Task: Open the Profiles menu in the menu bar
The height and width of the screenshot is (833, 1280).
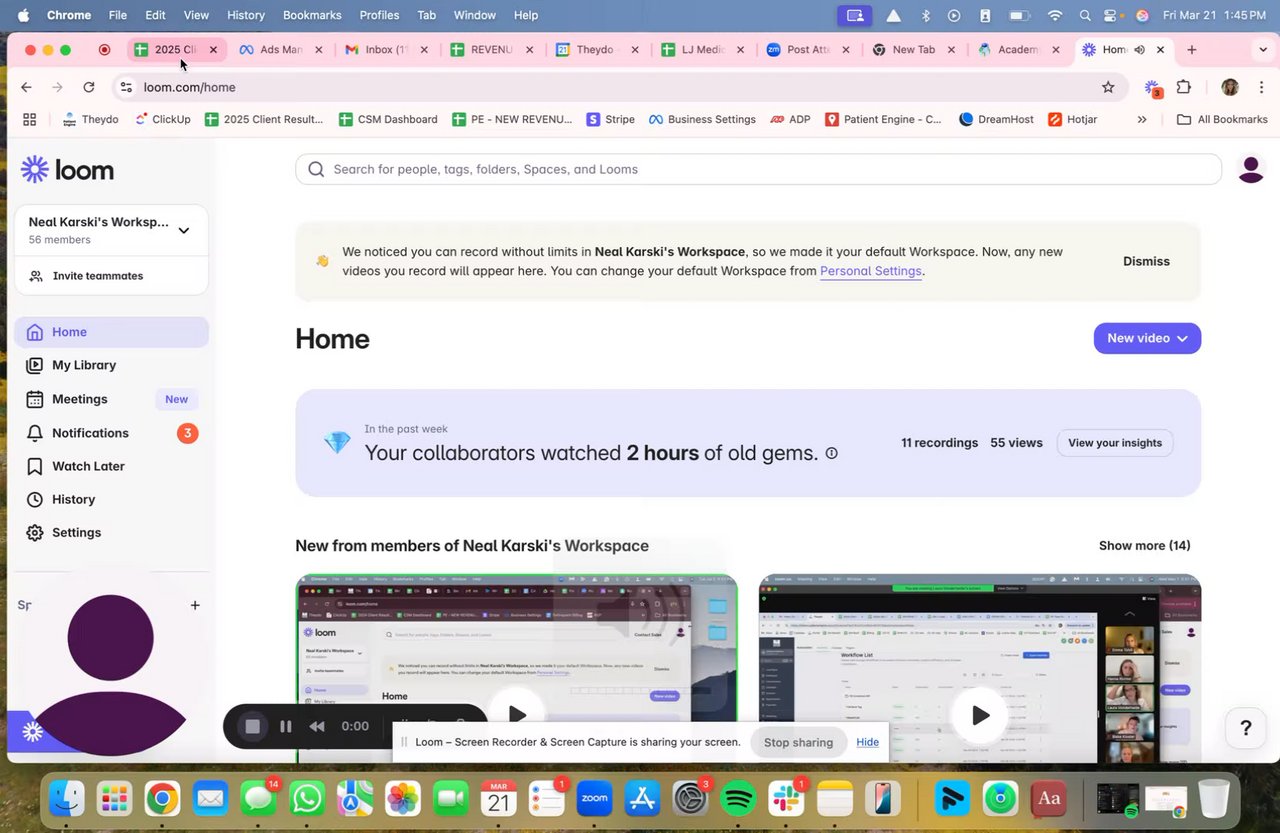Action: coord(379,15)
